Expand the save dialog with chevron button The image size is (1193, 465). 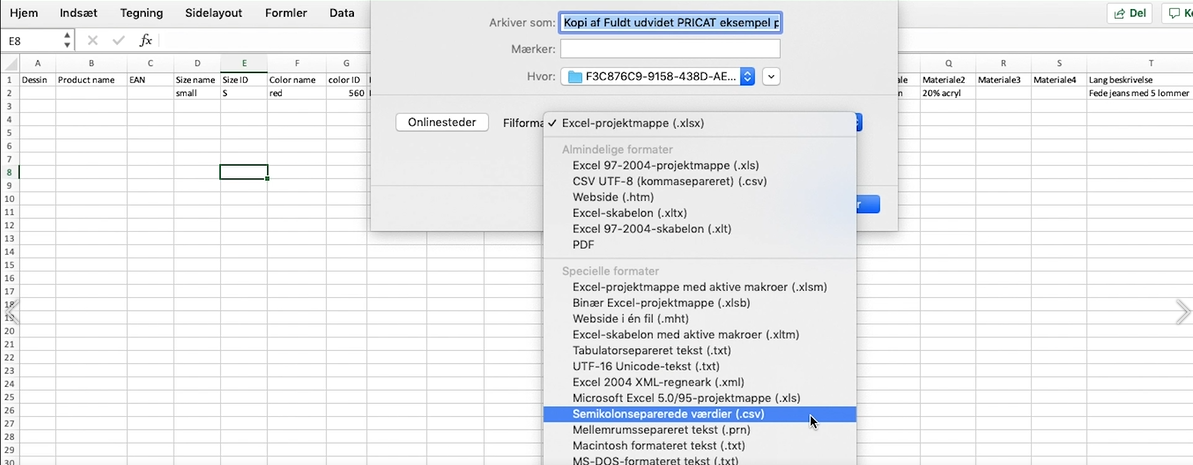[x=771, y=76]
